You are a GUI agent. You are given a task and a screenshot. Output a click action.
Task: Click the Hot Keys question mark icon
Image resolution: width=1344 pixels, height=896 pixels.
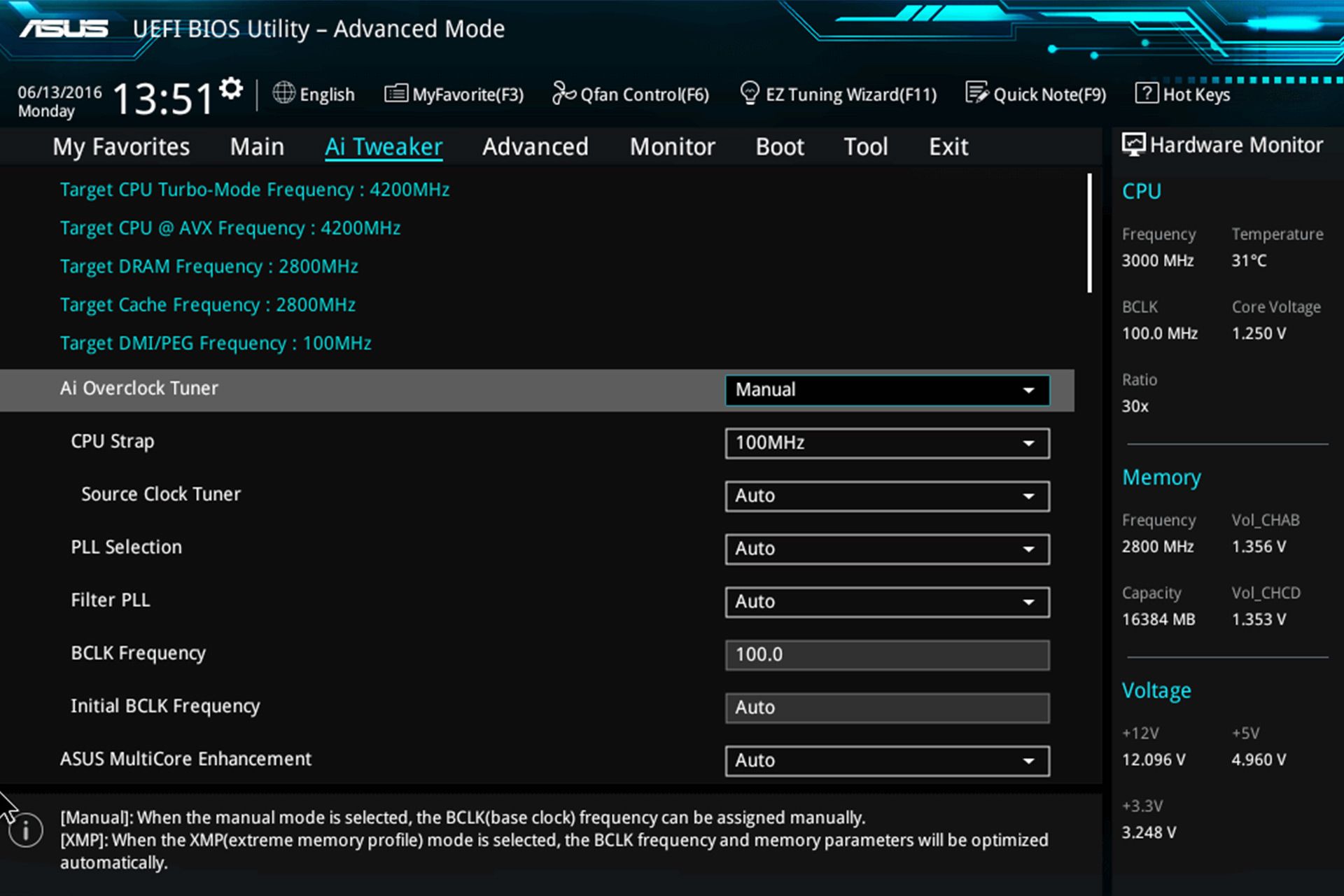pos(1146,93)
